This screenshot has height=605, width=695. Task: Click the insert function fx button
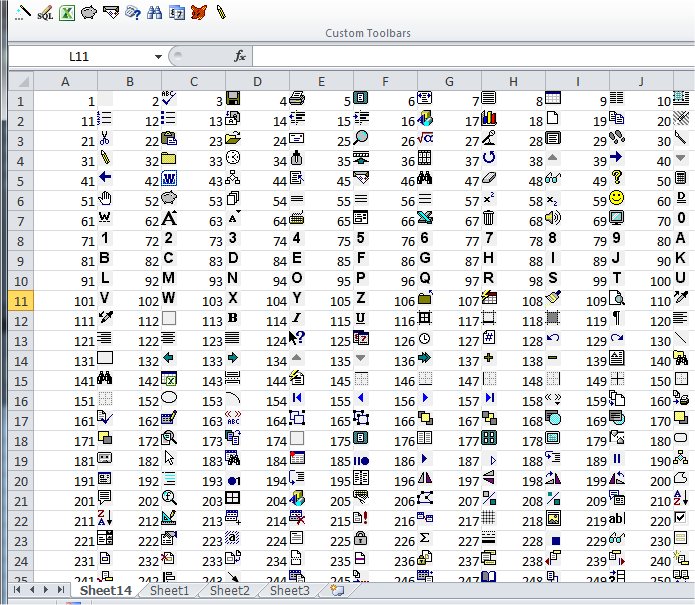pyautogui.click(x=240, y=56)
